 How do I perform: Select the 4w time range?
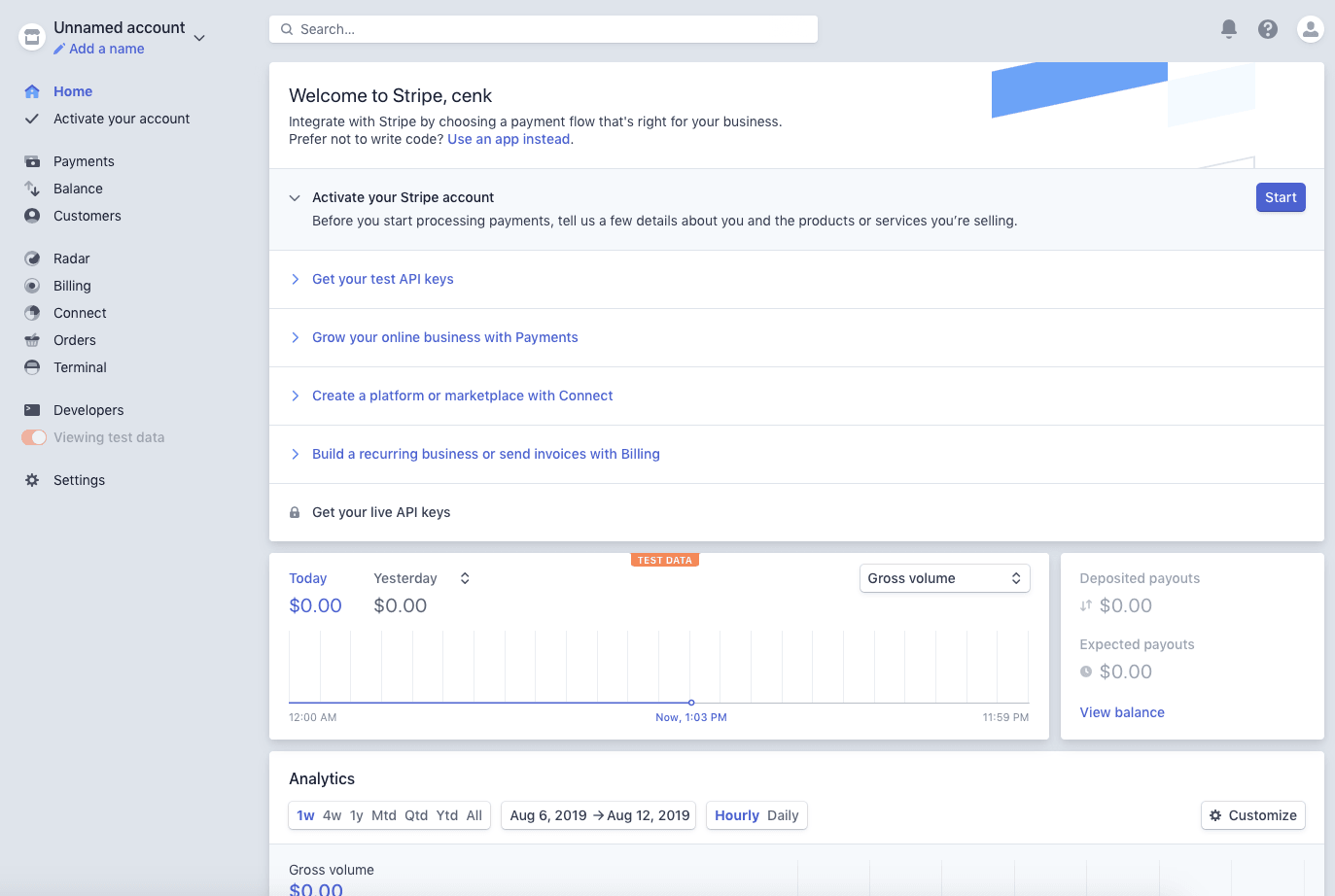pos(333,815)
